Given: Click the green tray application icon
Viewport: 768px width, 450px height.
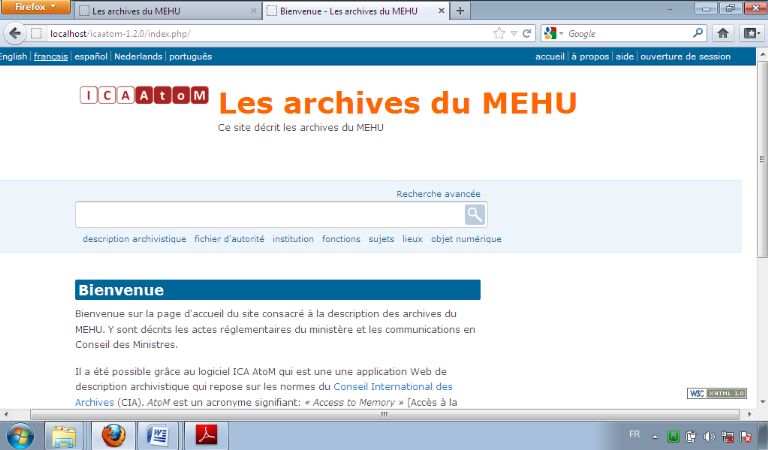Looking at the screenshot, I should click(673, 436).
